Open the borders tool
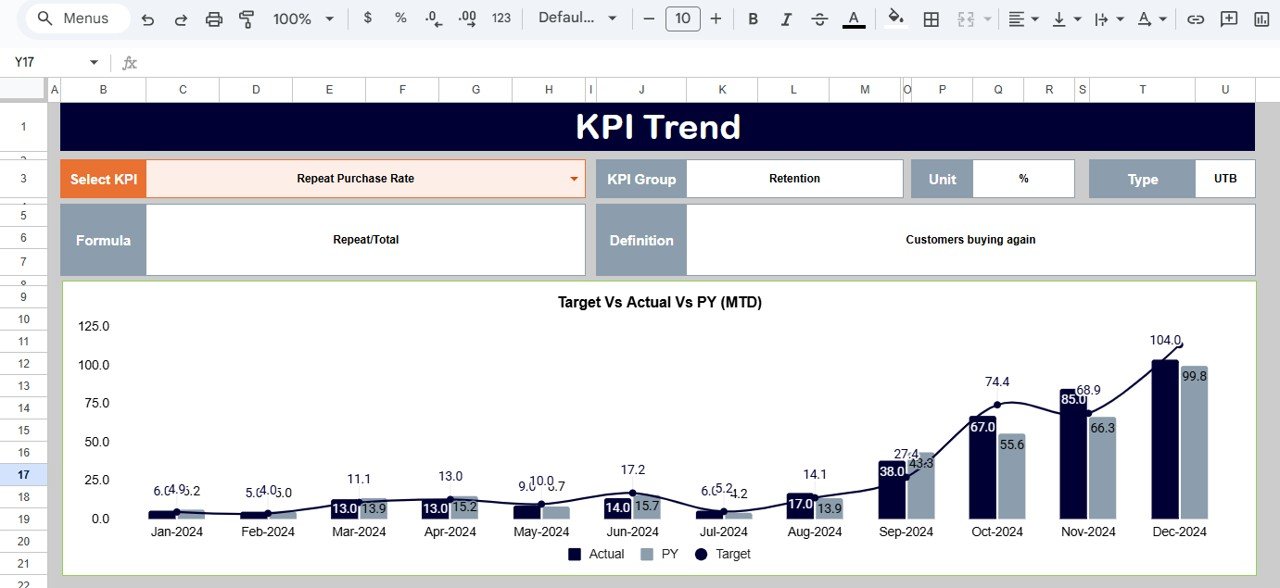 click(x=931, y=18)
